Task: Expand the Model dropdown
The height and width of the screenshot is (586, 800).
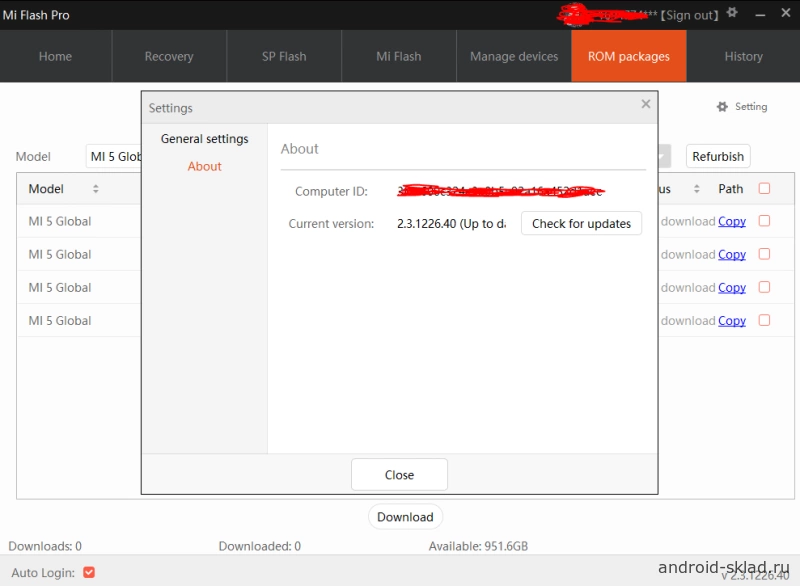Action: 115,157
